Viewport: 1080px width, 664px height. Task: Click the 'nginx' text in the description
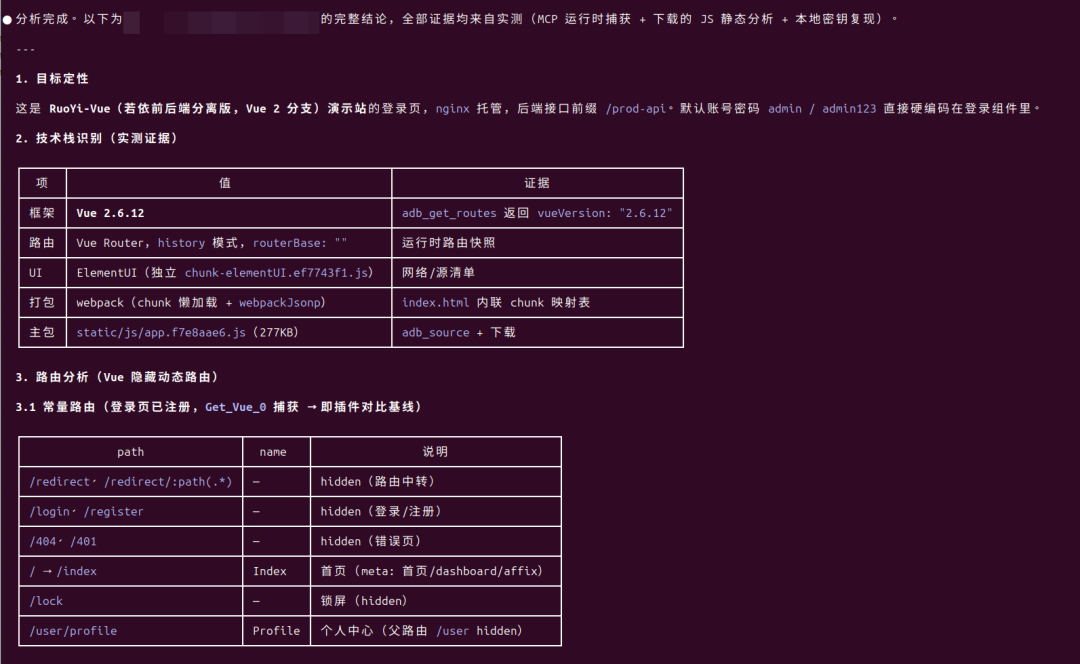[x=453, y=108]
